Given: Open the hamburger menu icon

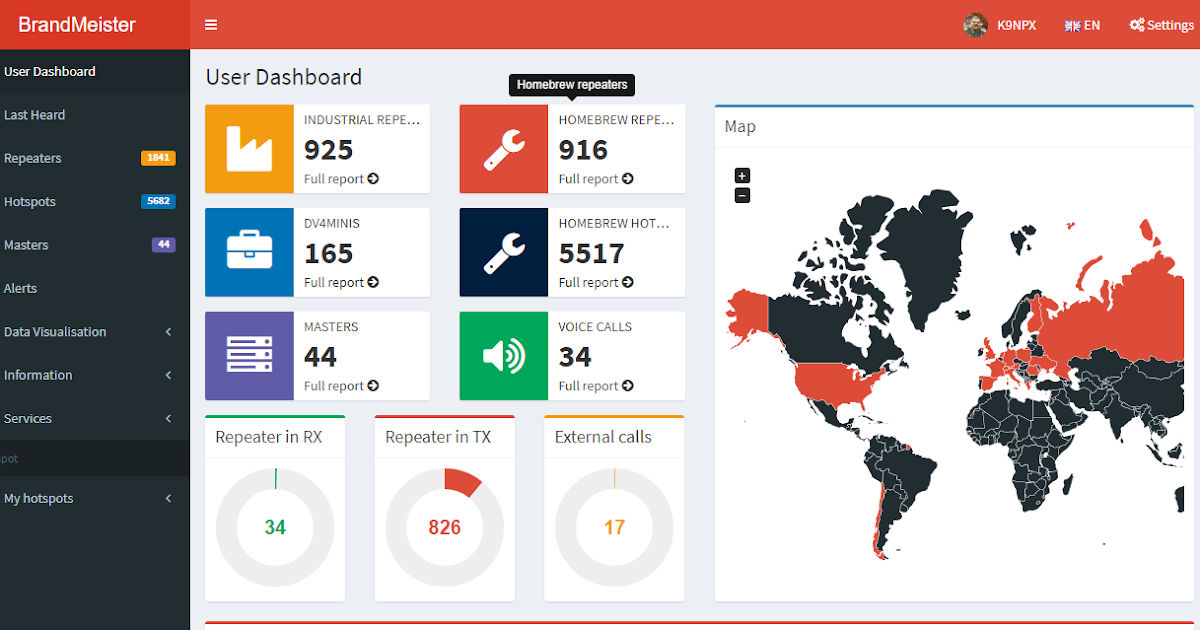Looking at the screenshot, I should pos(210,24).
